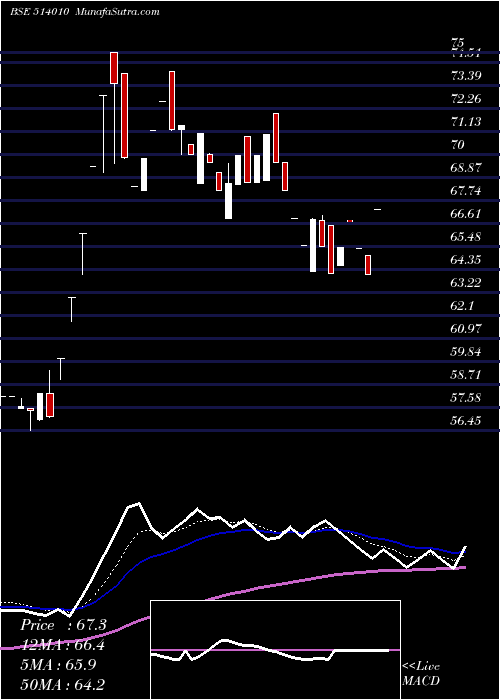Click the 67.74 price axis label

coord(466,191)
